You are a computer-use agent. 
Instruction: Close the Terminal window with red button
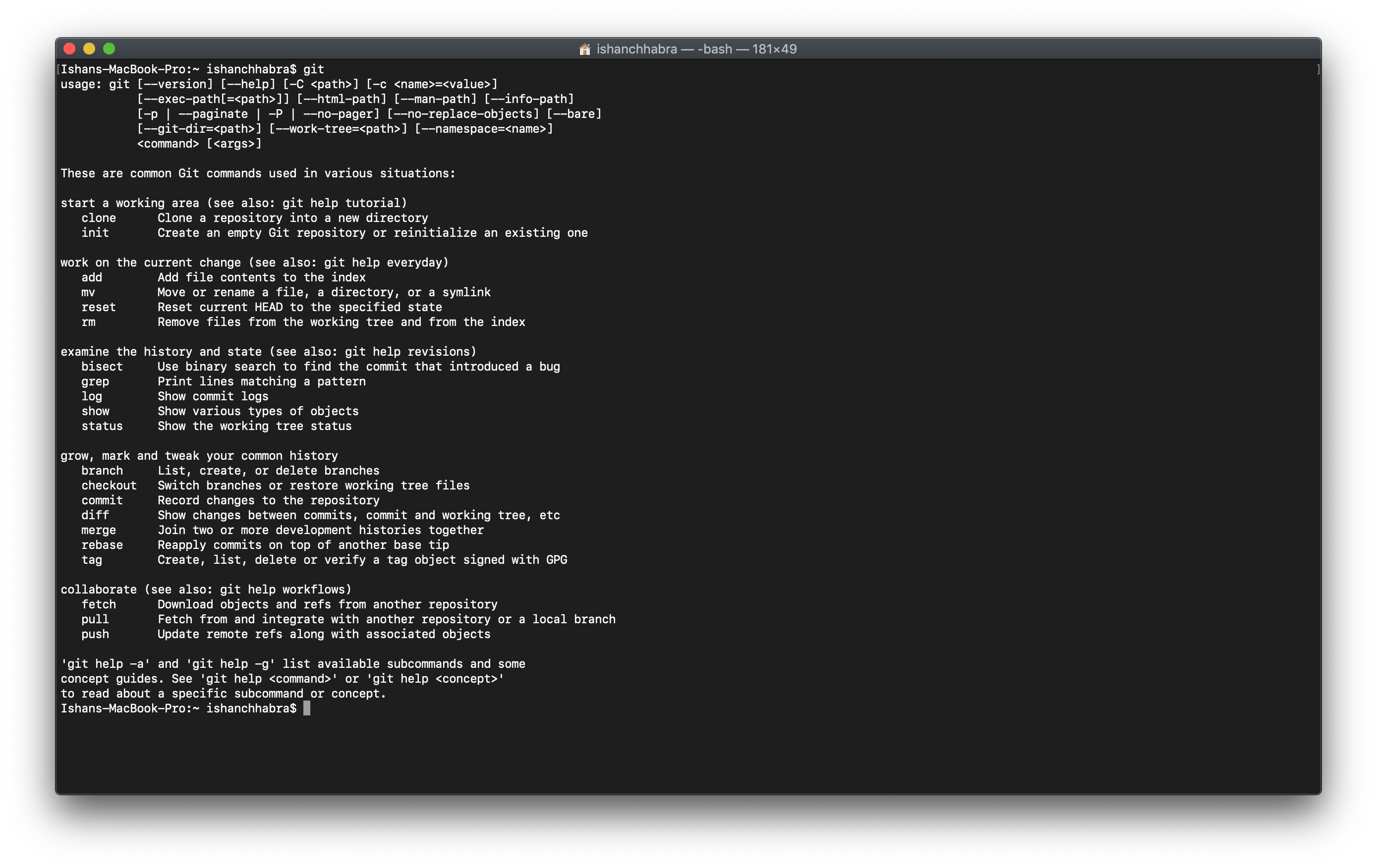tap(70, 49)
